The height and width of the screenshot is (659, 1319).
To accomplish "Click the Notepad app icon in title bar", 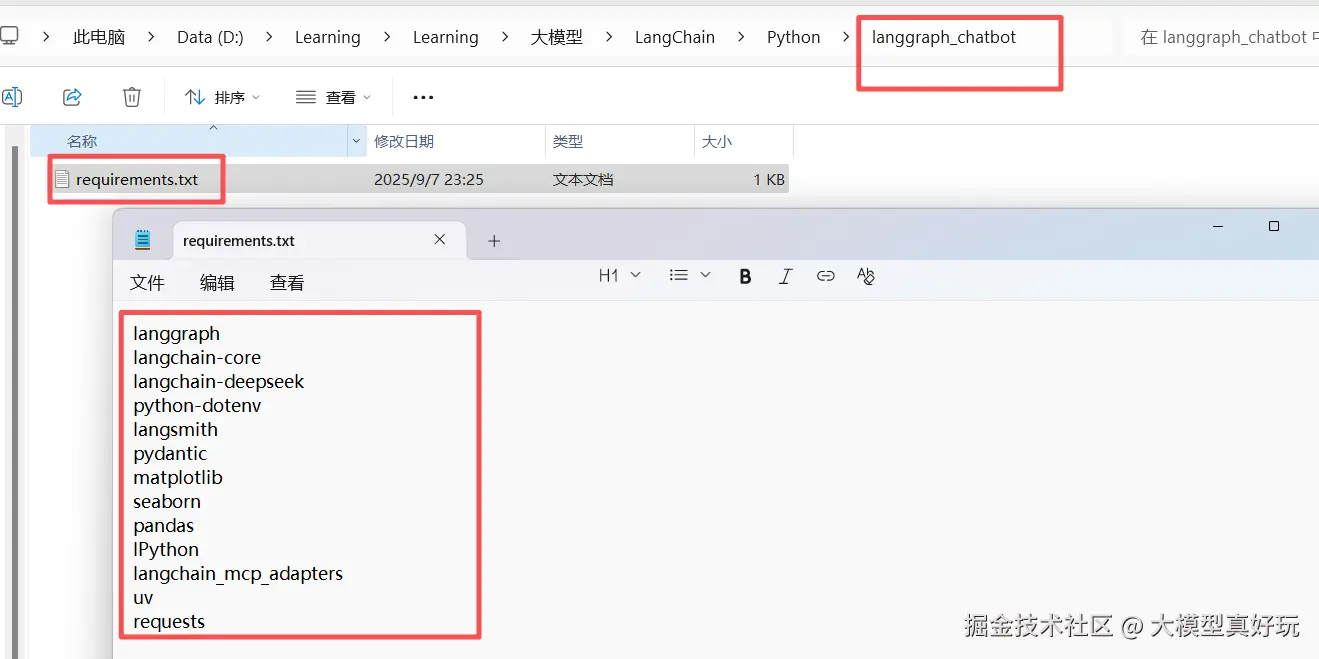I will (143, 240).
